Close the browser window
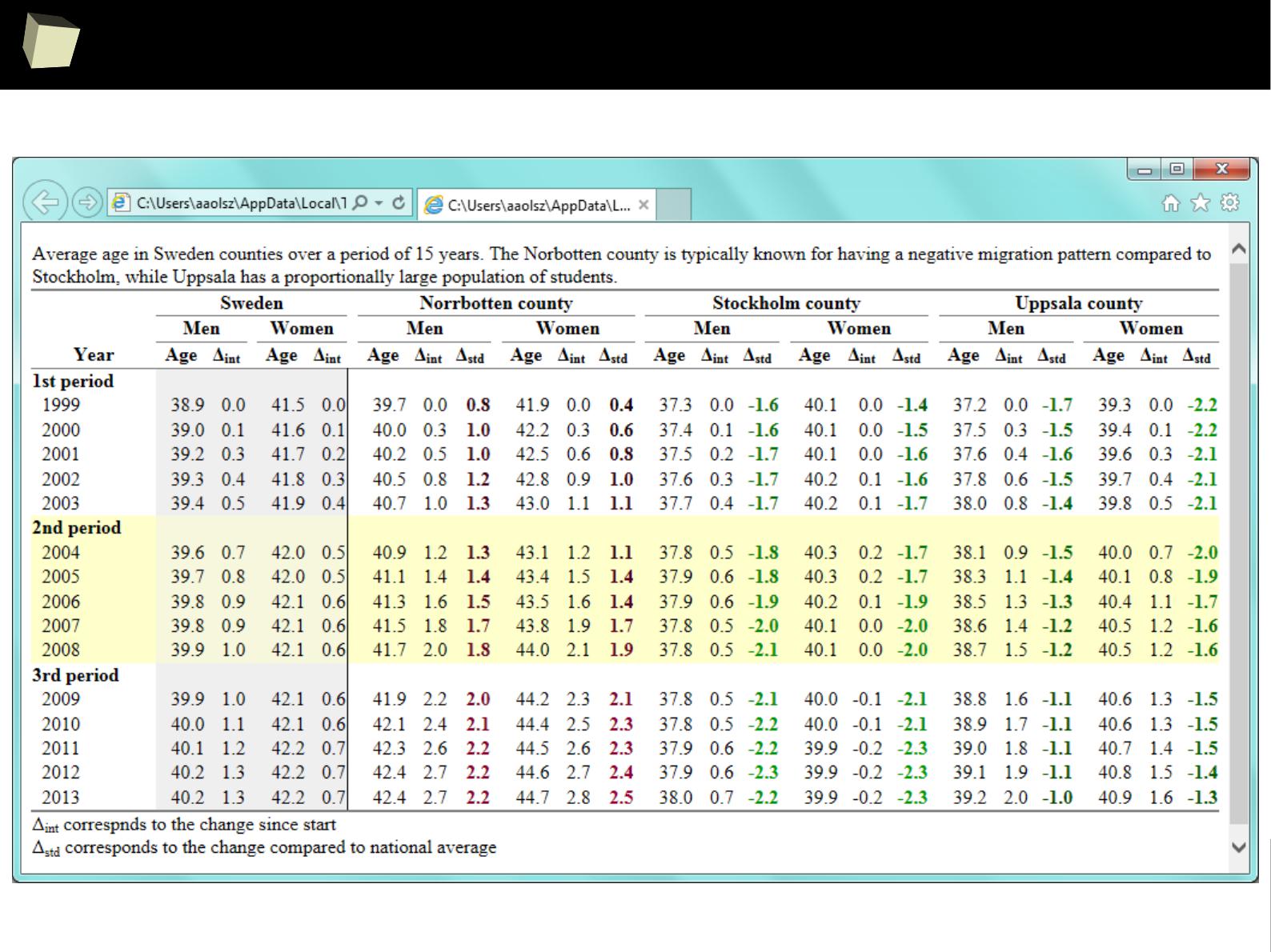The image size is (1271, 952). 1221,170
